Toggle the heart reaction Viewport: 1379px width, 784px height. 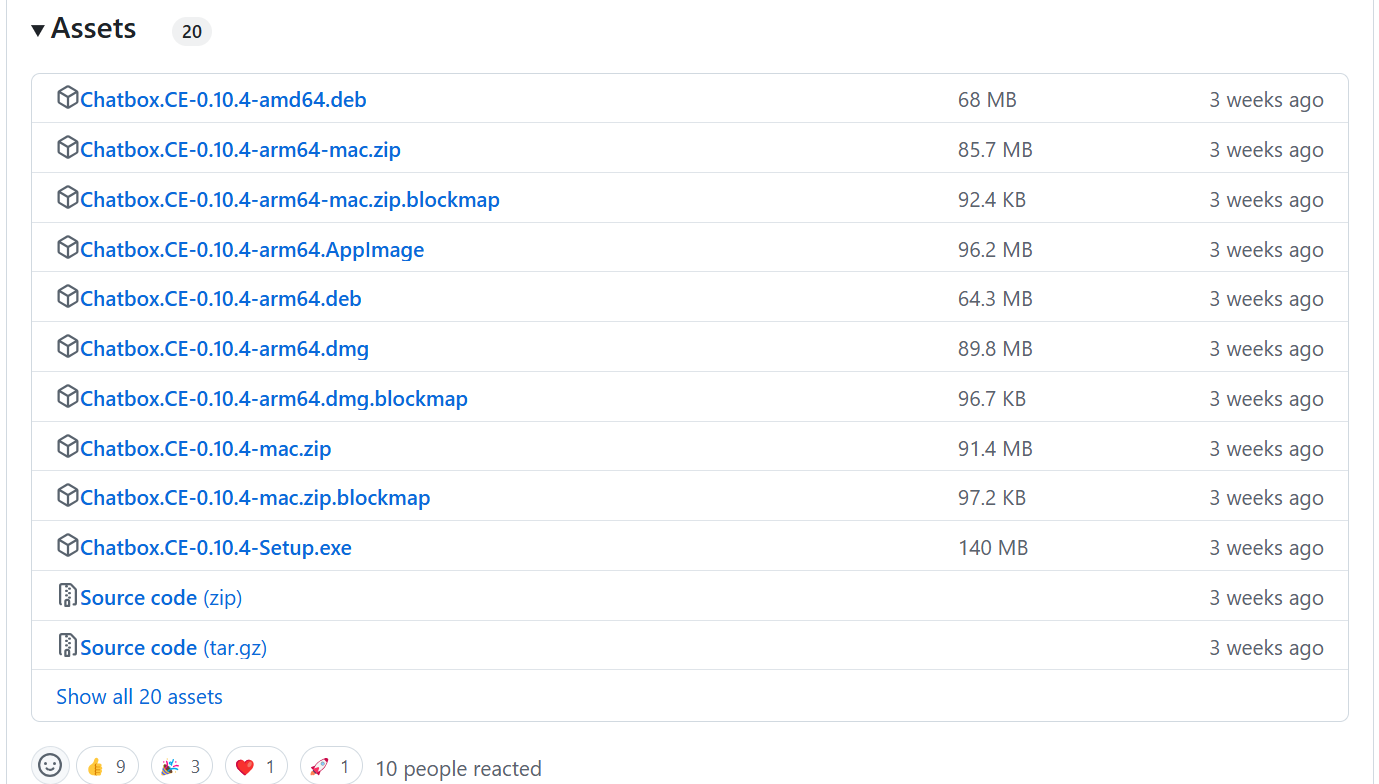(256, 767)
